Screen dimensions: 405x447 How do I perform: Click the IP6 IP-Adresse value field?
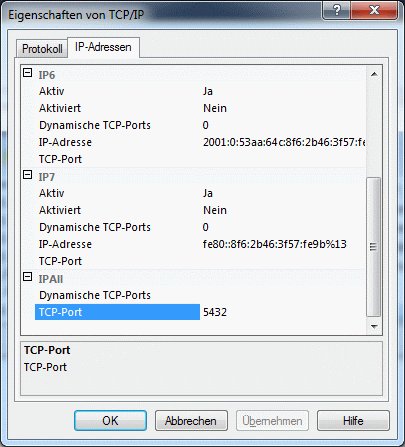pyautogui.click(x=283, y=142)
